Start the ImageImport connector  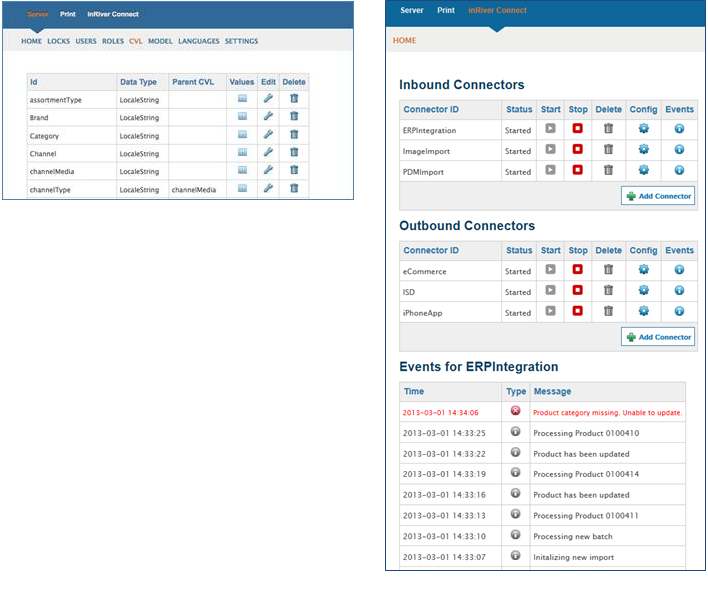pyautogui.click(x=550, y=149)
